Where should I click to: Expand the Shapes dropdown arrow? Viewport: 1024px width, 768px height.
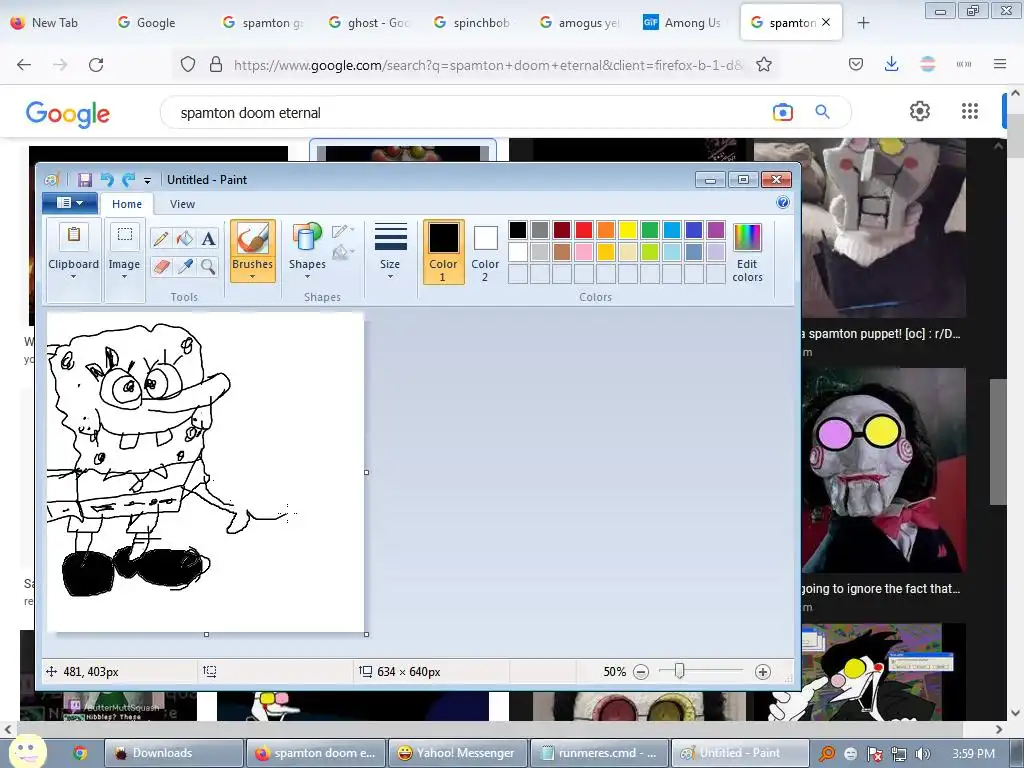[307, 276]
